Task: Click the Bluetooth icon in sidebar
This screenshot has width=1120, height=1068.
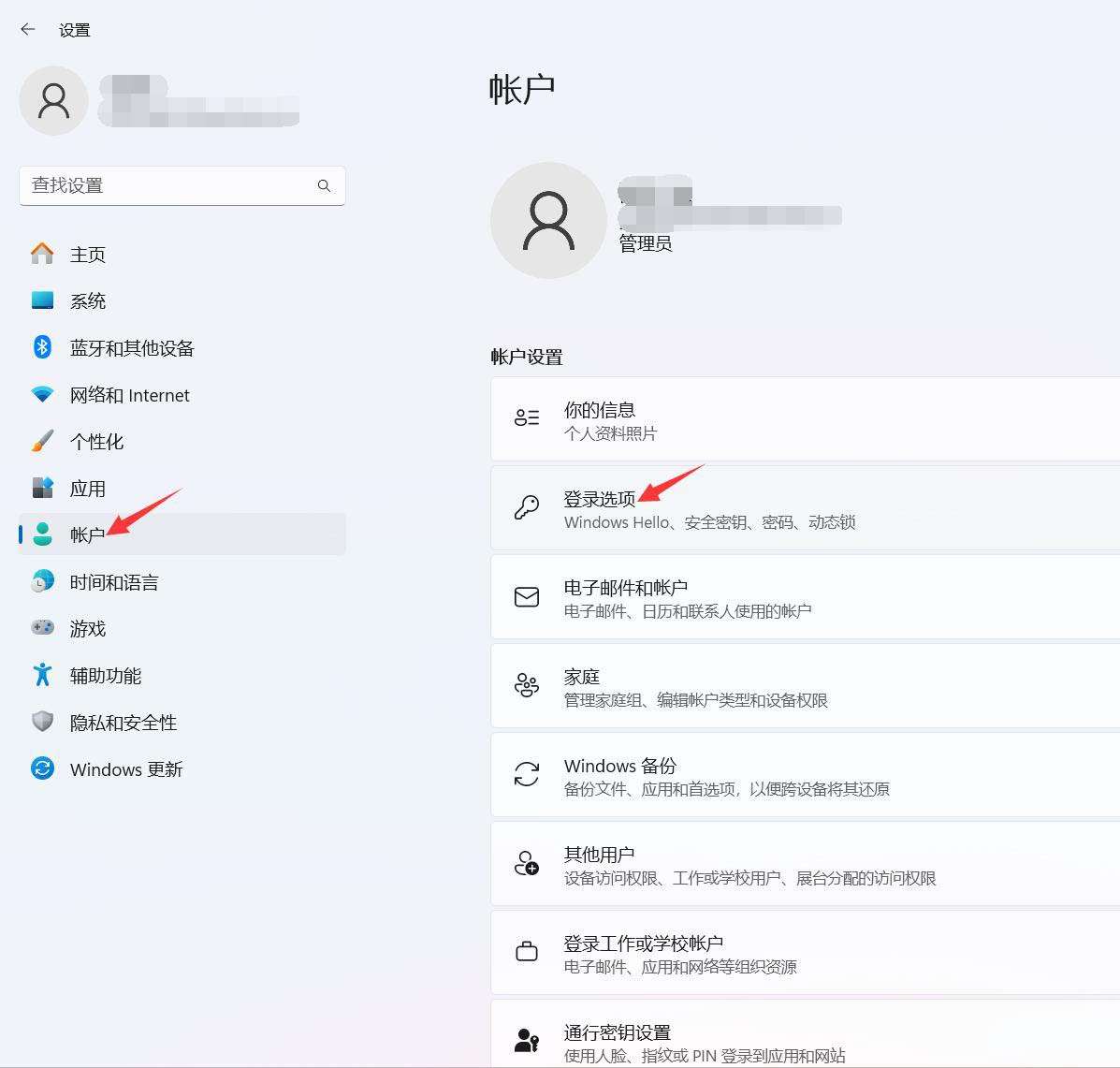Action: pos(42,347)
